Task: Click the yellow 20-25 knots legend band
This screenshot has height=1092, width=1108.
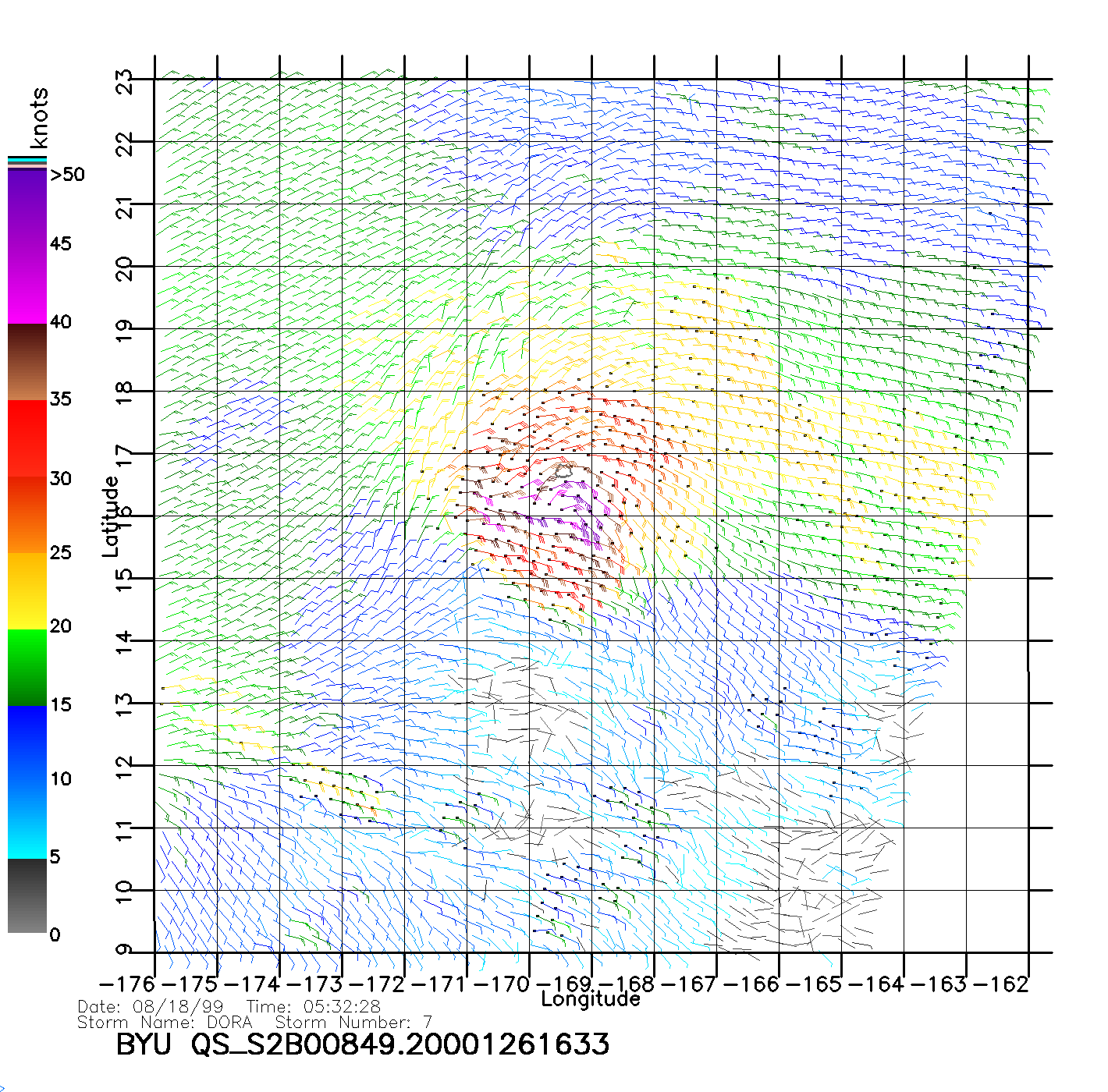Action: (27, 590)
